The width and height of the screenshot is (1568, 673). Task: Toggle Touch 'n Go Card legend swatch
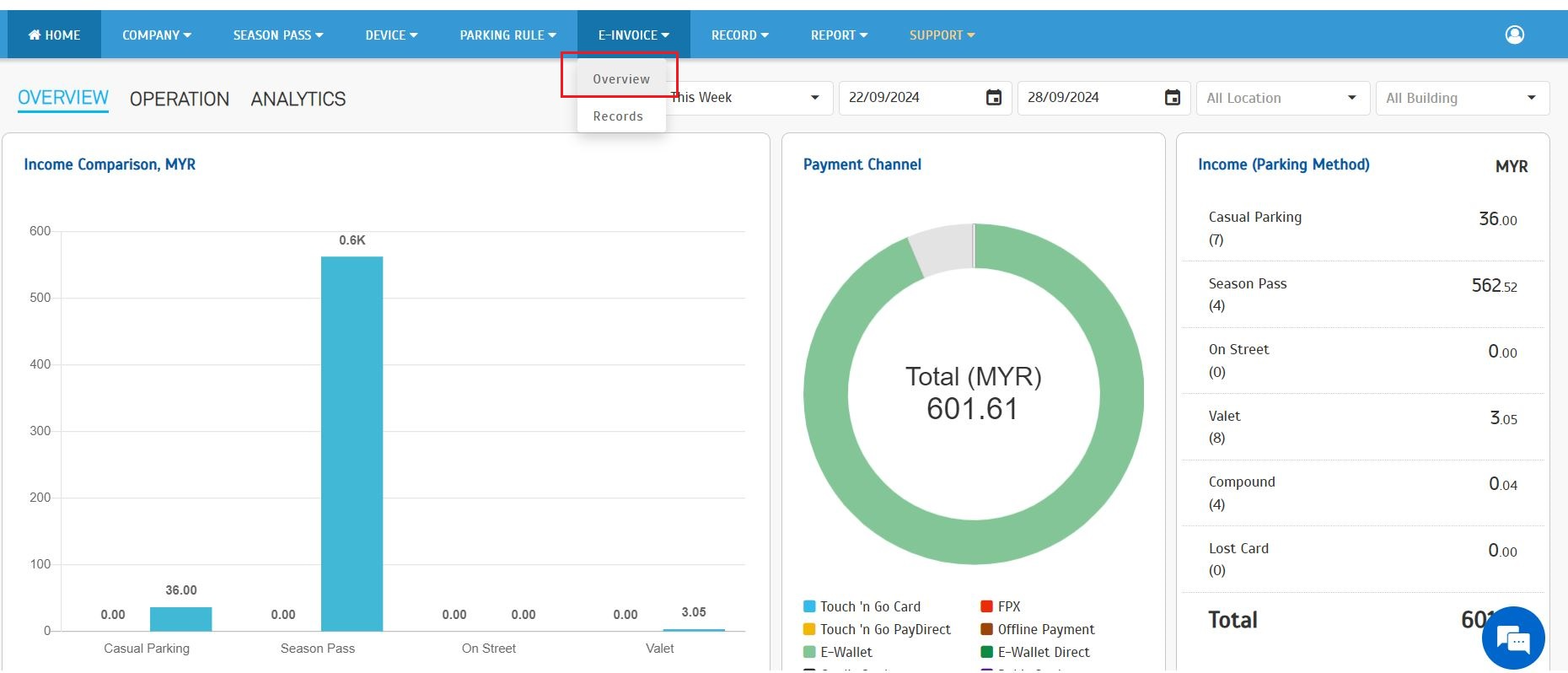[809, 606]
